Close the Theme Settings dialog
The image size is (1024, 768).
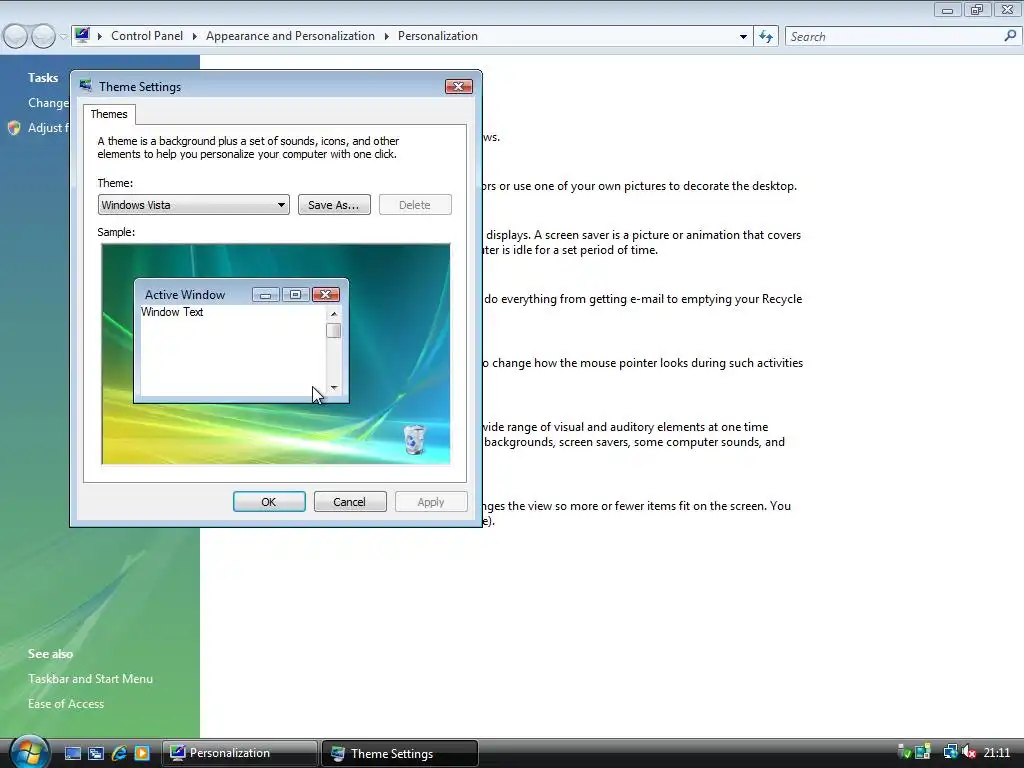click(x=458, y=86)
